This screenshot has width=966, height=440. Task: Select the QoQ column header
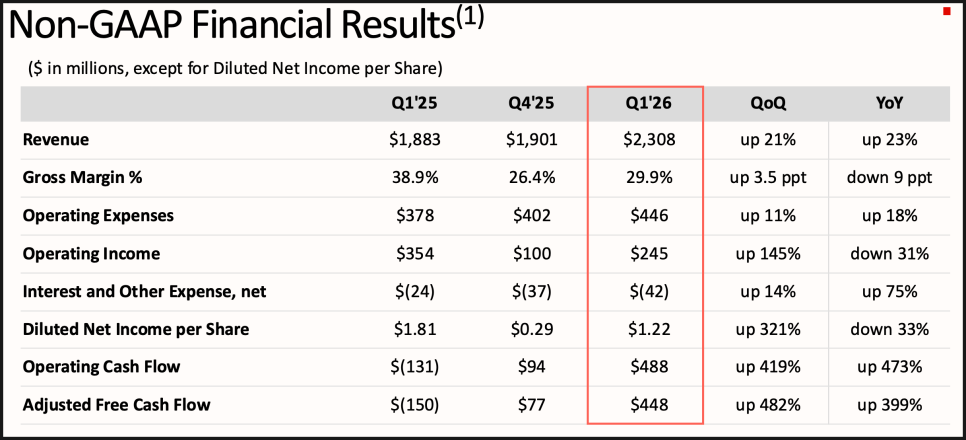[768, 103]
